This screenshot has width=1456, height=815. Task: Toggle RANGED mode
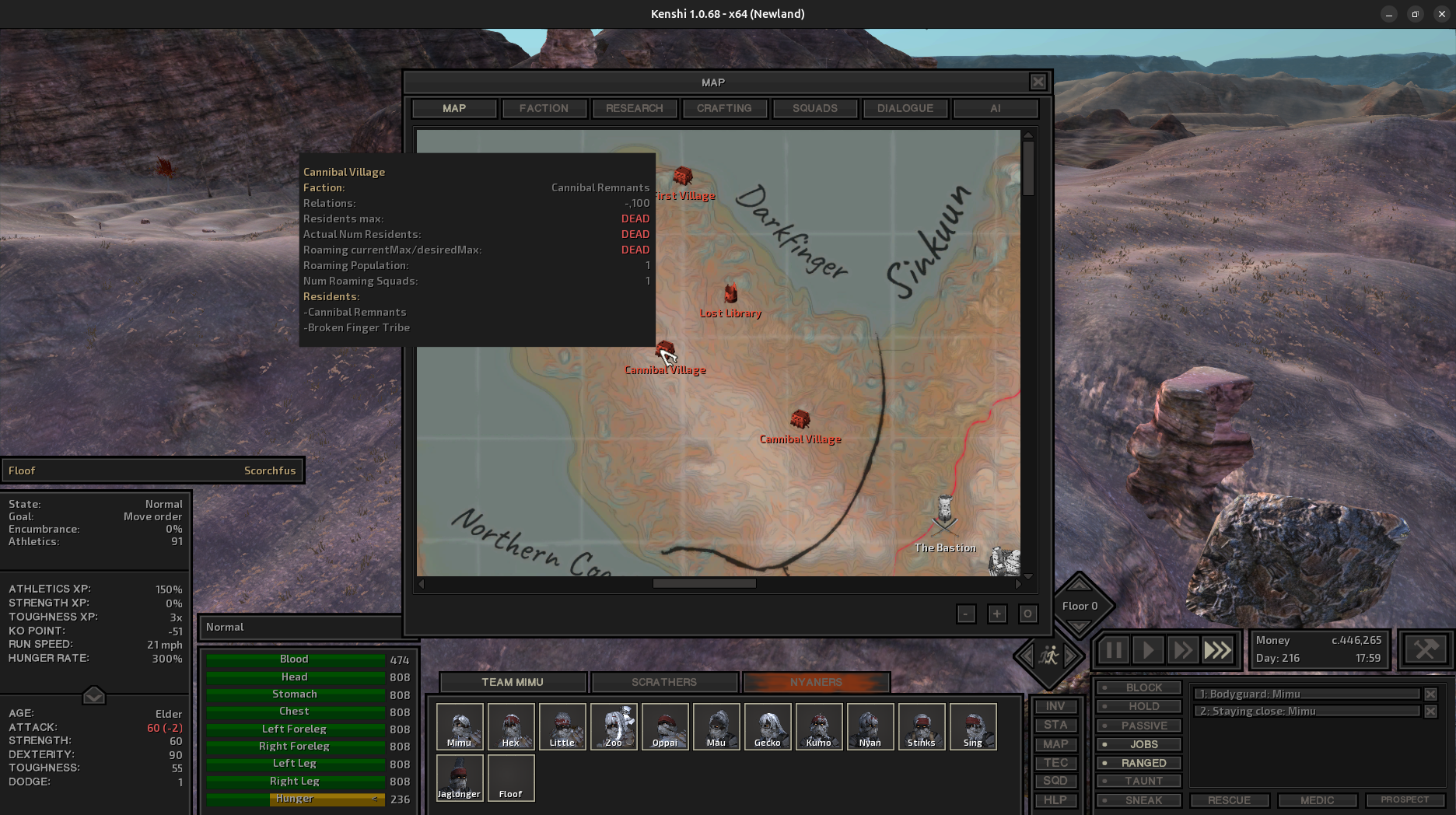coord(1139,763)
